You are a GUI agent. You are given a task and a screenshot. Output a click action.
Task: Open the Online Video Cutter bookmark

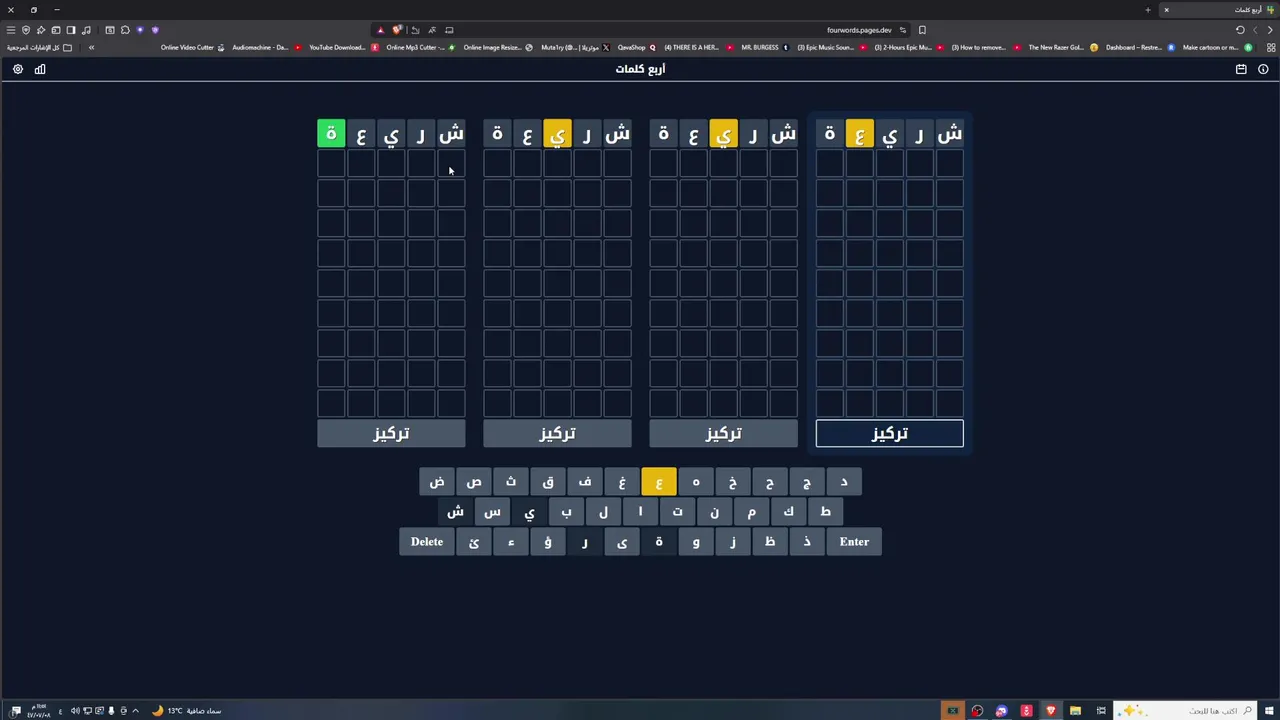tap(193, 47)
